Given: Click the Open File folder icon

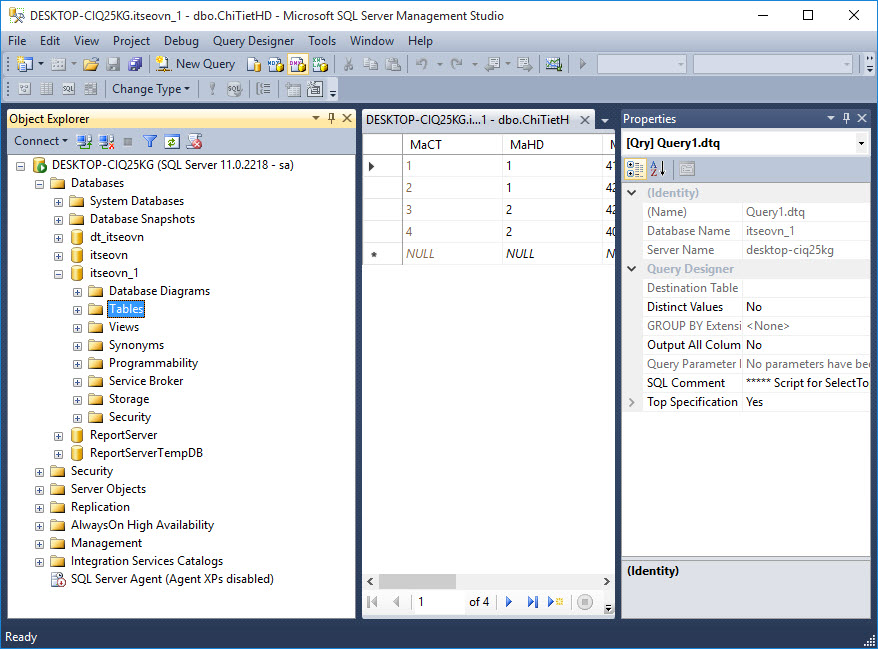Looking at the screenshot, I should [x=91, y=64].
